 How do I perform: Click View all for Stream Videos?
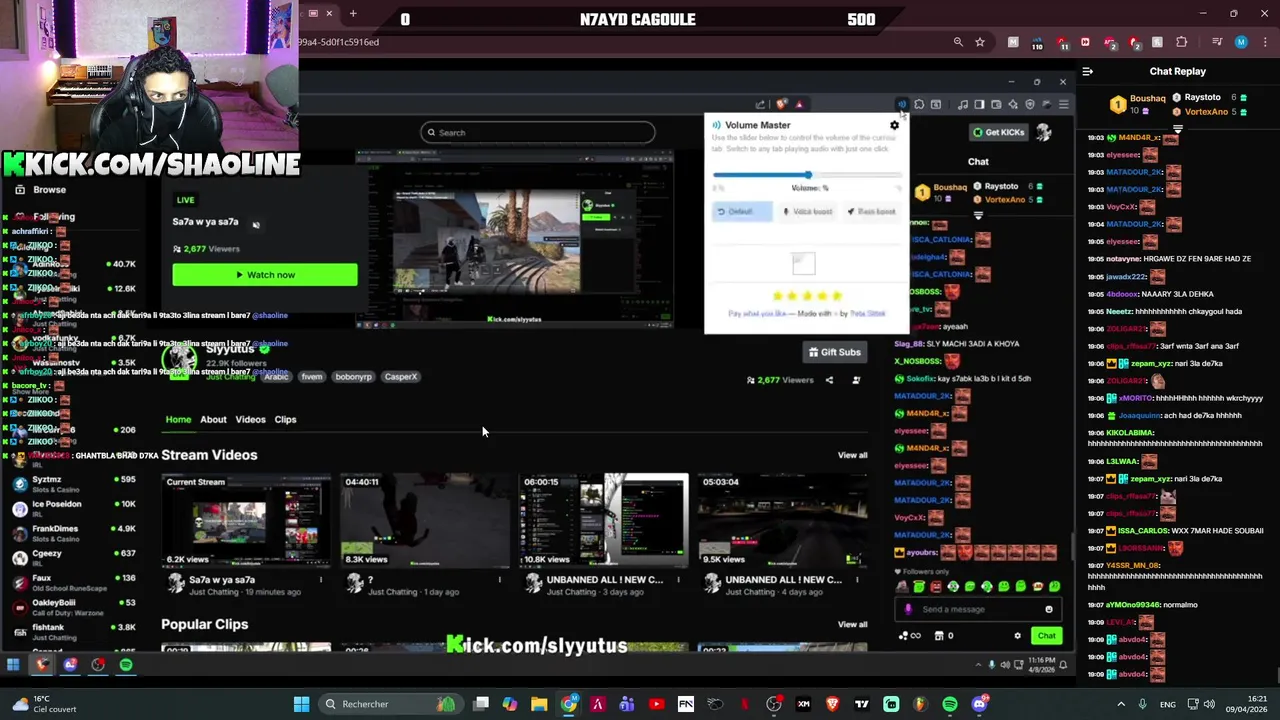tap(852, 455)
